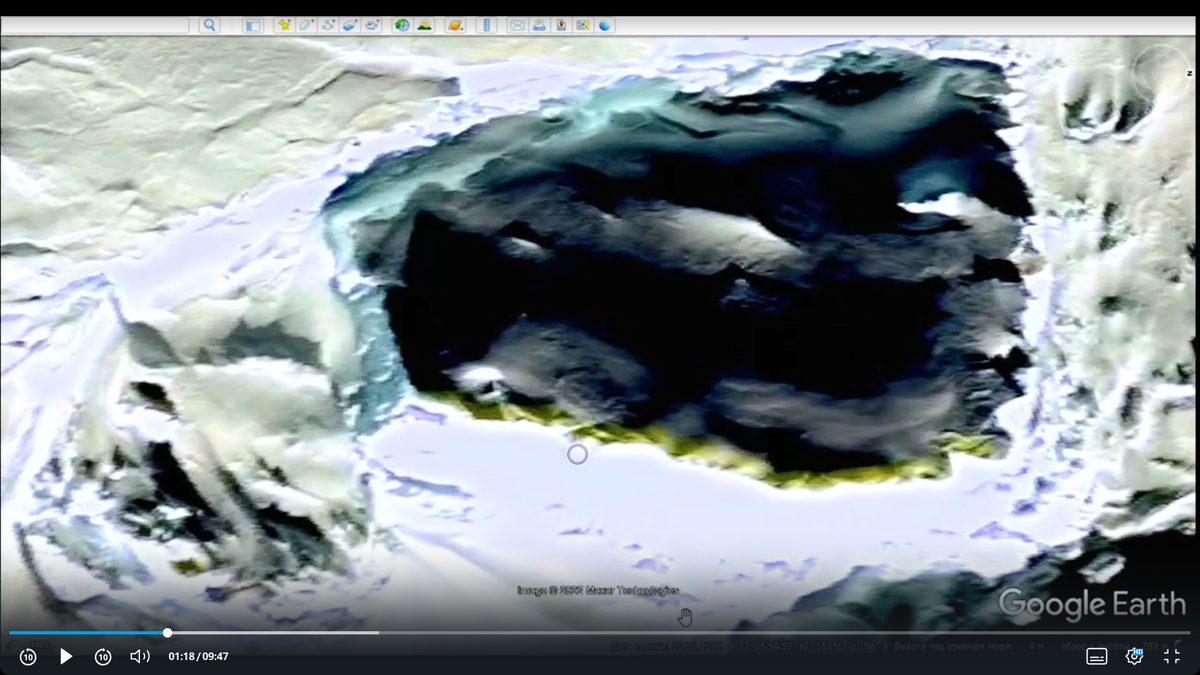This screenshot has width=1200, height=675.
Task: Show sunlight across the landscape
Action: 424,25
